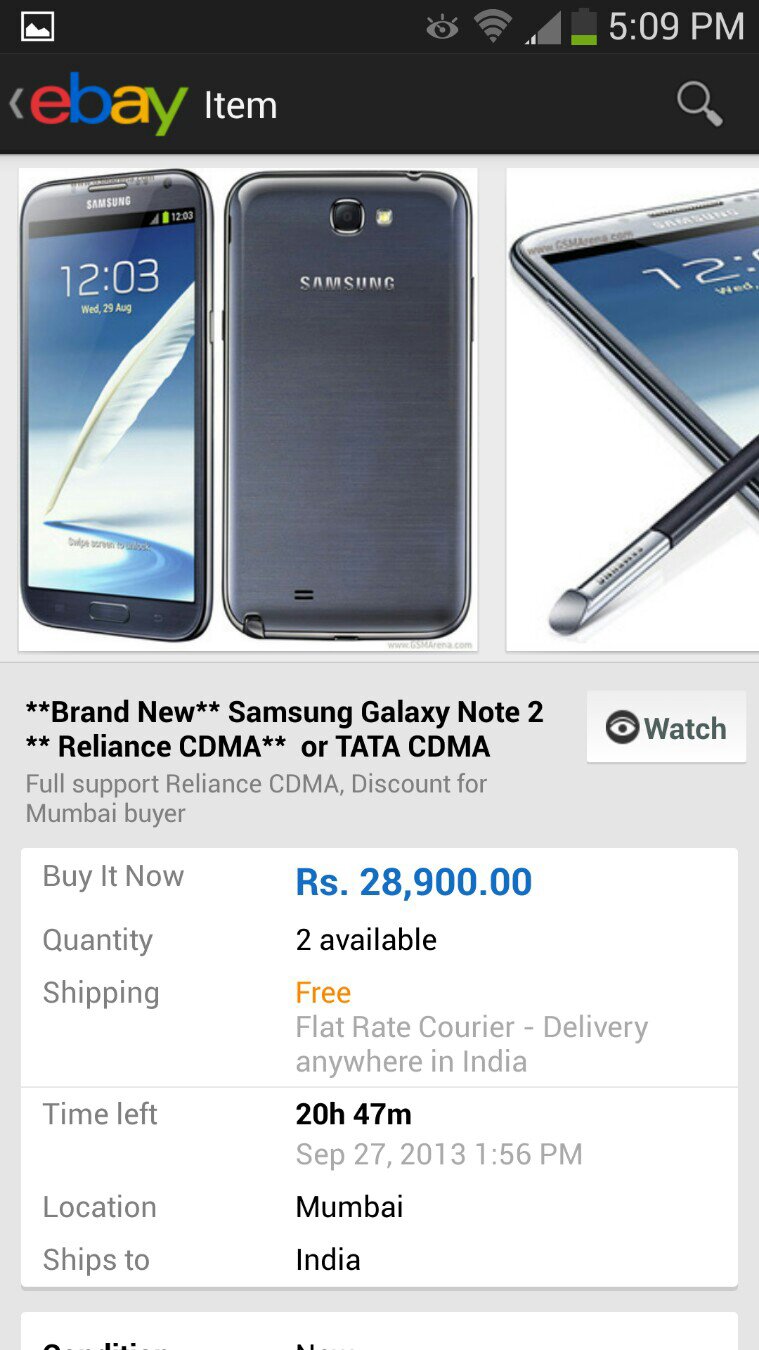Open the second photo with S Pen
Image resolution: width=759 pixels, height=1350 pixels.
click(632, 409)
